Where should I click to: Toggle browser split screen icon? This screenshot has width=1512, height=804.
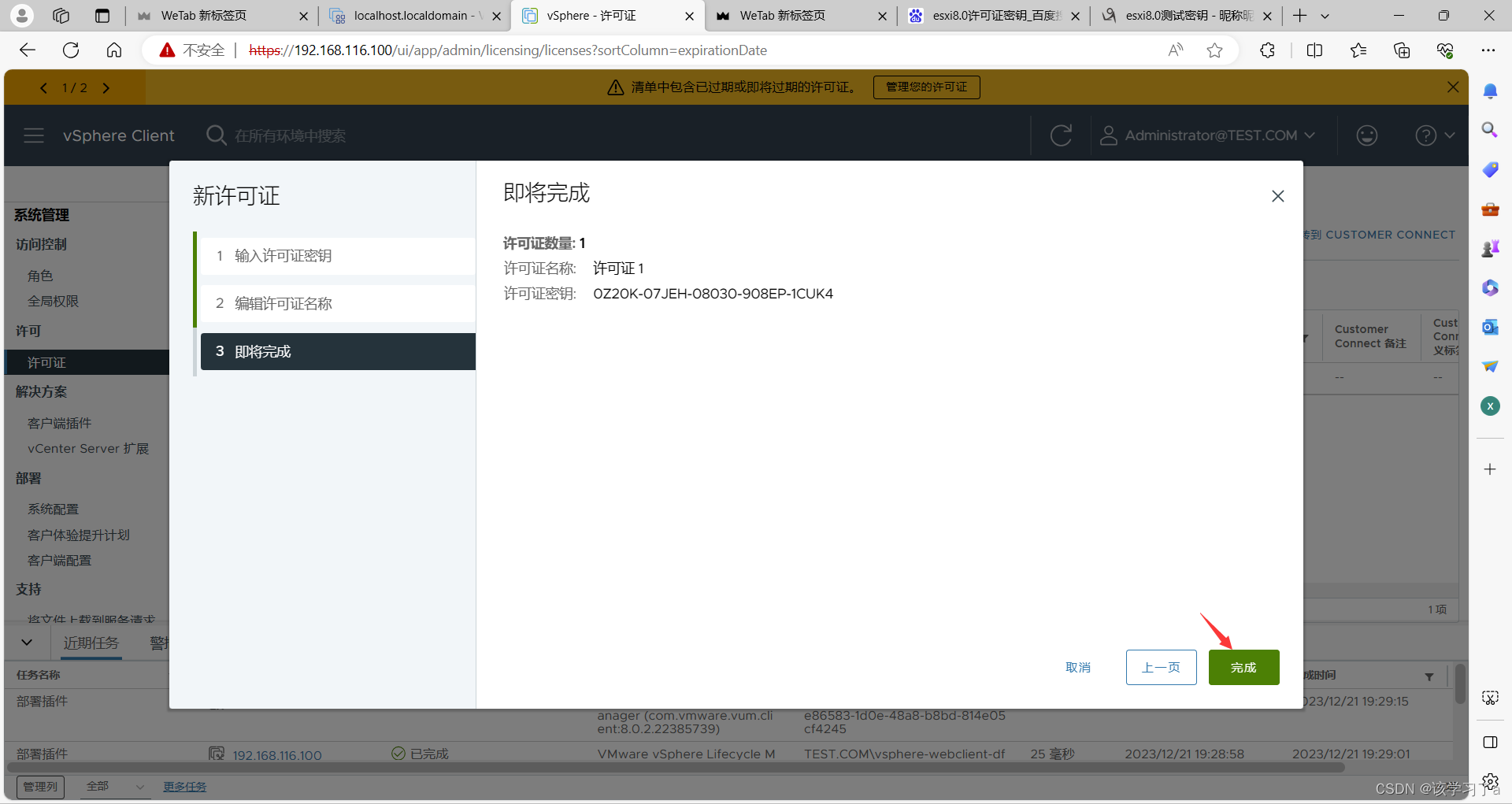click(1314, 50)
